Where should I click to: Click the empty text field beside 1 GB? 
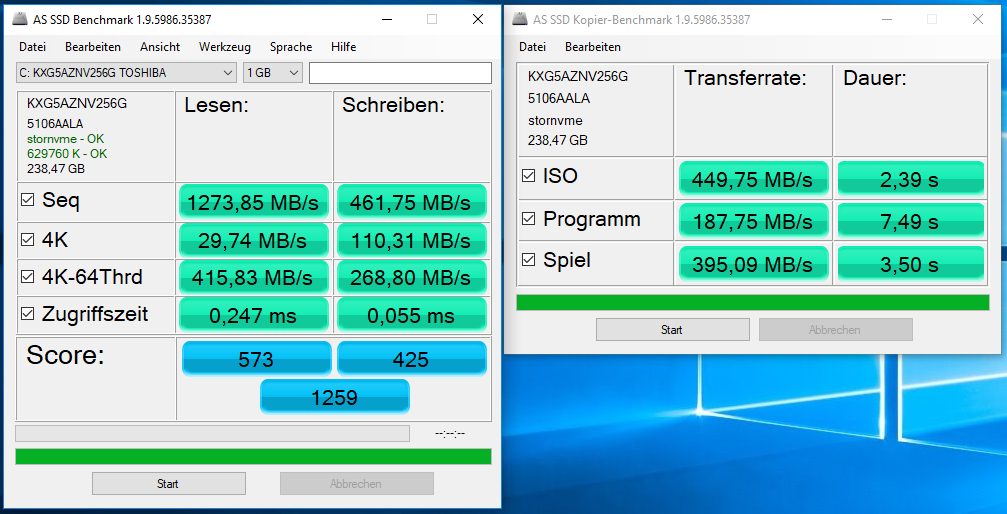400,73
